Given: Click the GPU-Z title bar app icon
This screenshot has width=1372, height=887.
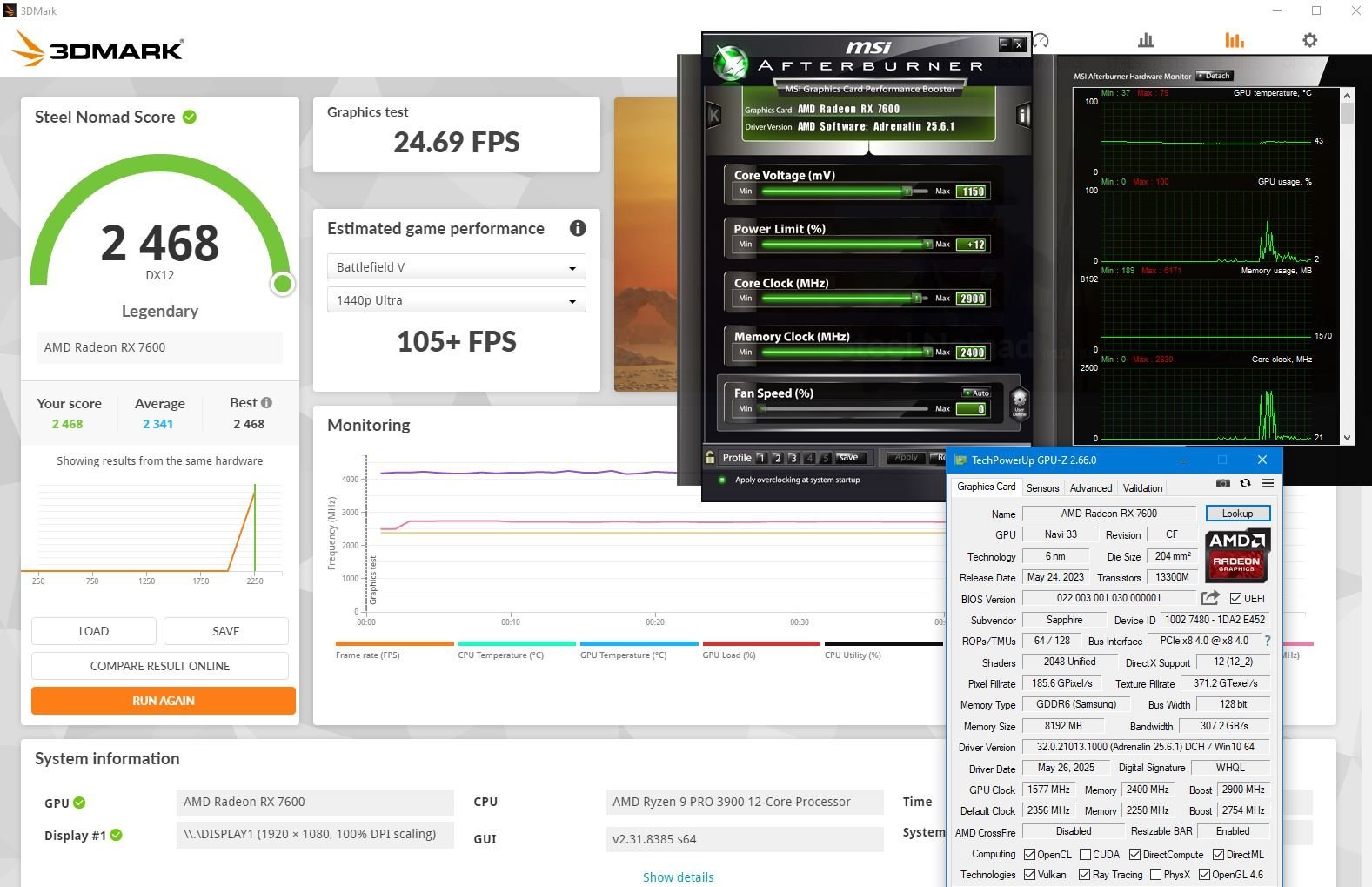Looking at the screenshot, I should pos(960,460).
